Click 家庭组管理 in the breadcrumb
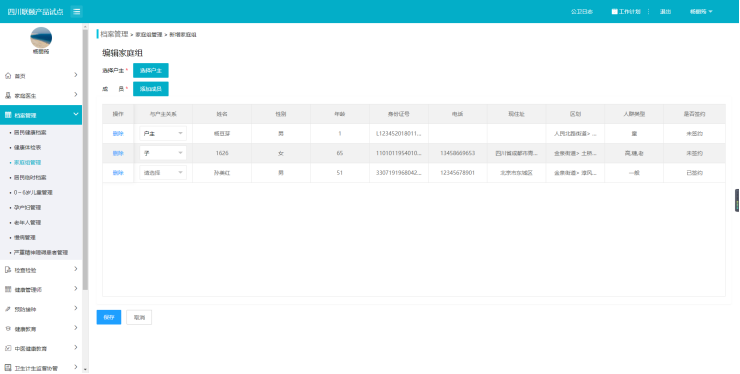Image resolution: width=740 pixels, height=374 pixels. coord(149,34)
